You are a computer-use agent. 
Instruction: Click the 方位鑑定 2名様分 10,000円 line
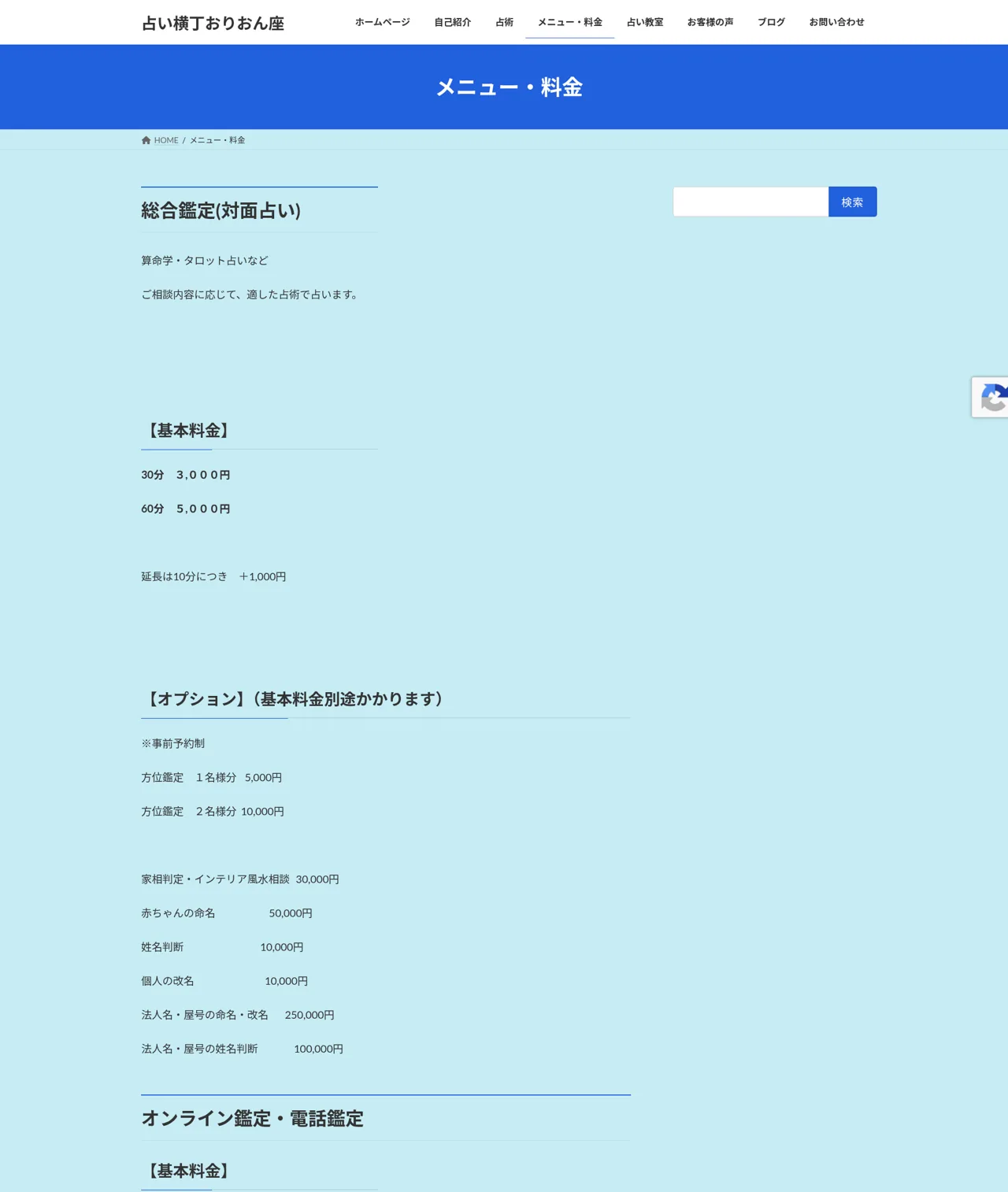tap(213, 811)
